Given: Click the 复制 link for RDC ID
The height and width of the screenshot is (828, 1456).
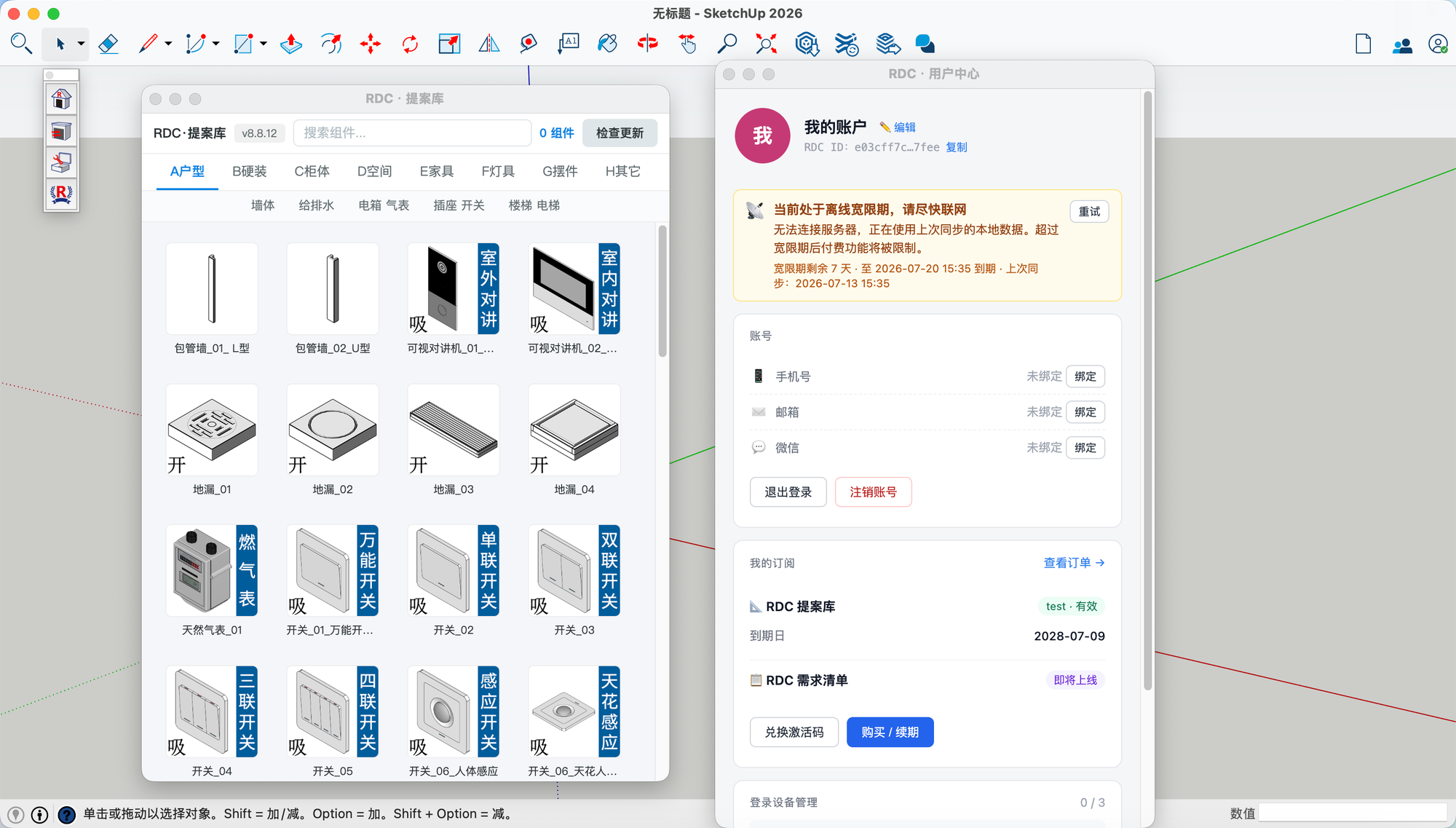Looking at the screenshot, I should tap(957, 147).
